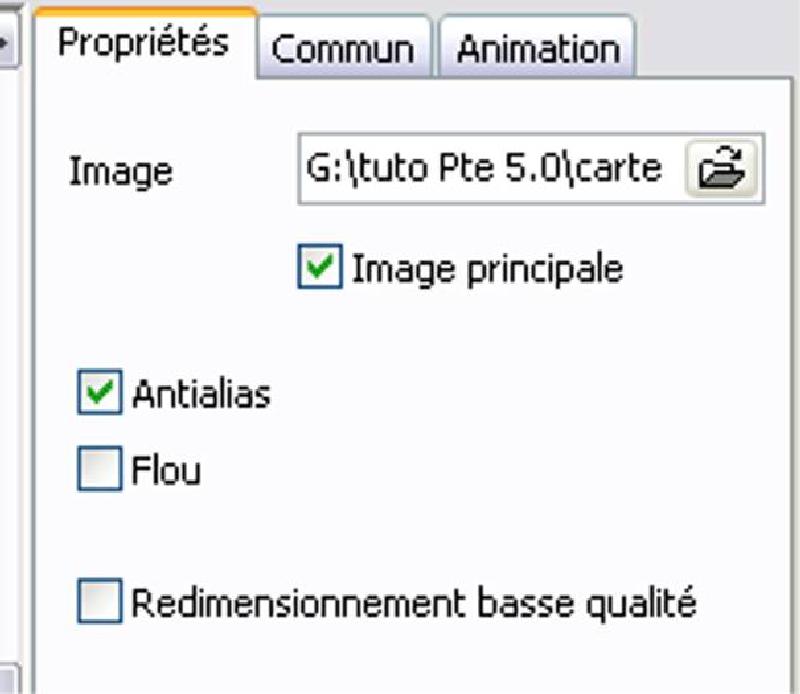Click the small arrow button at left edge
Screen dimensions: 800x694
(9, 38)
